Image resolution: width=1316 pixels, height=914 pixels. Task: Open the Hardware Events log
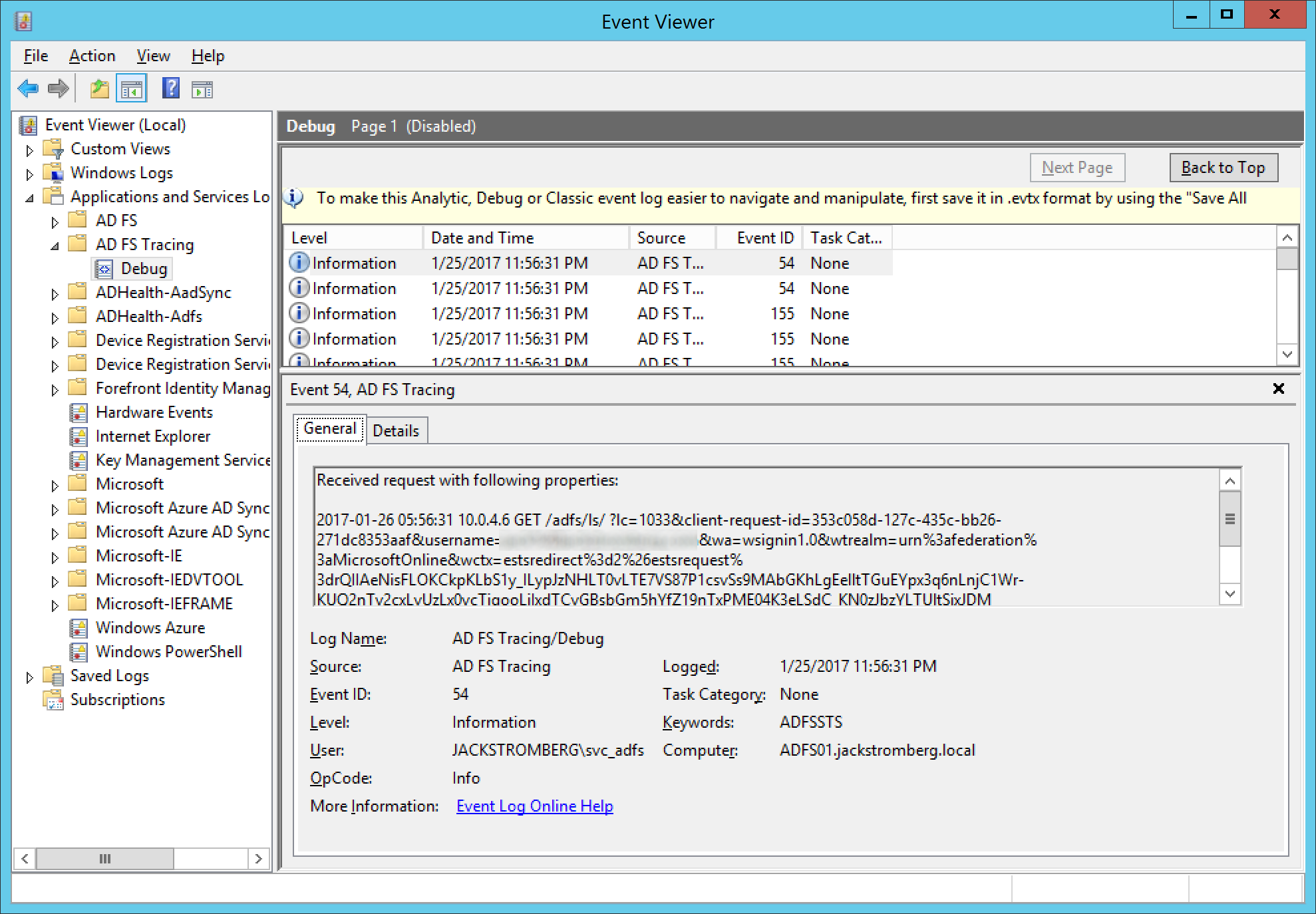tap(154, 412)
